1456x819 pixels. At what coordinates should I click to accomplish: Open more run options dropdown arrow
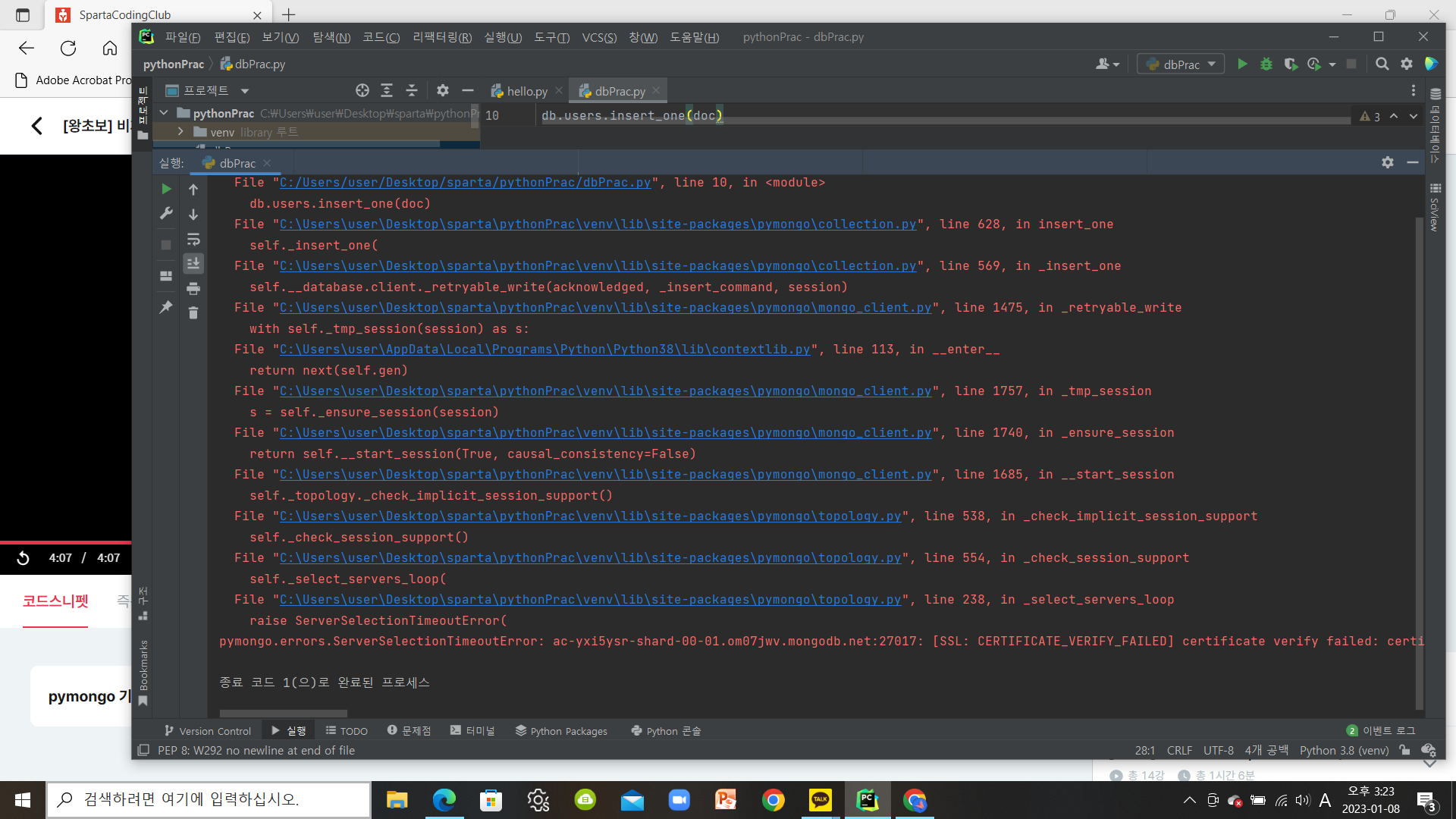pos(1332,65)
